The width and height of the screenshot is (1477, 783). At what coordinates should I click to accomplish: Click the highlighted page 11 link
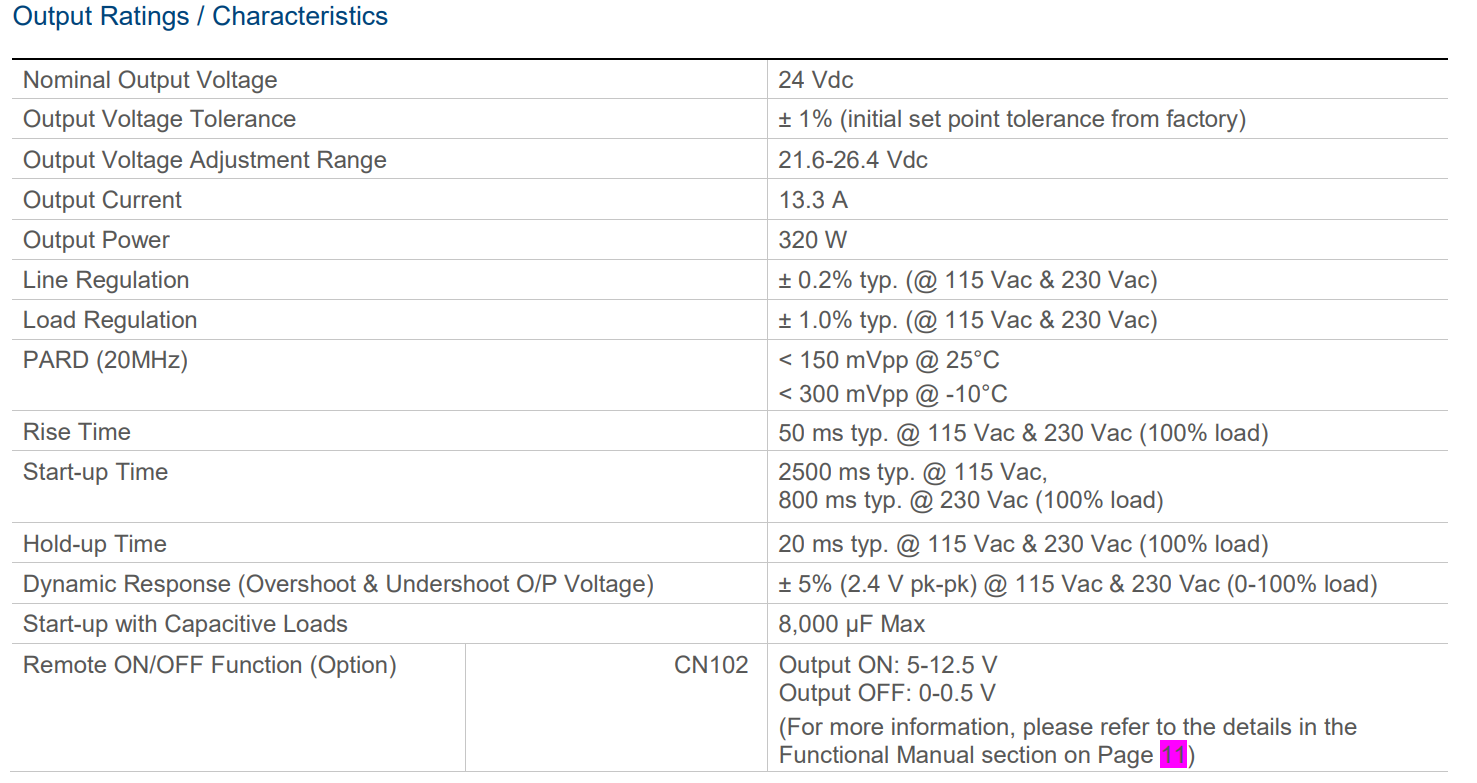pyautogui.click(x=1172, y=755)
